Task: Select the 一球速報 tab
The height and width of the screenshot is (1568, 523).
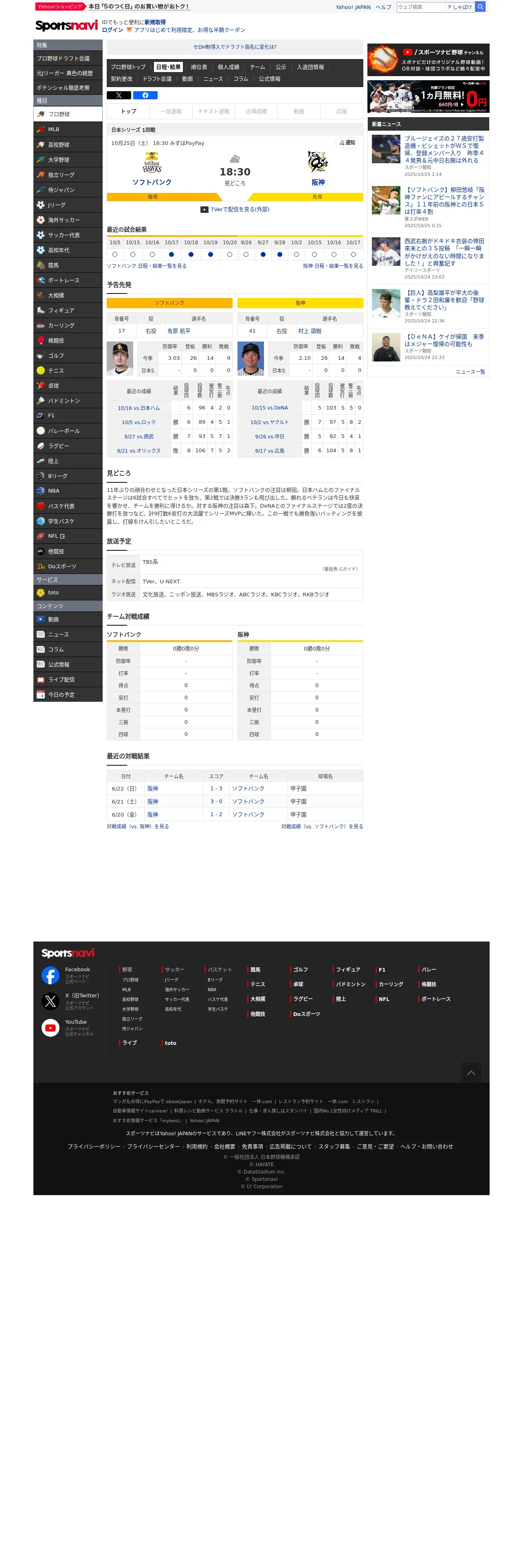Action: click(x=171, y=112)
